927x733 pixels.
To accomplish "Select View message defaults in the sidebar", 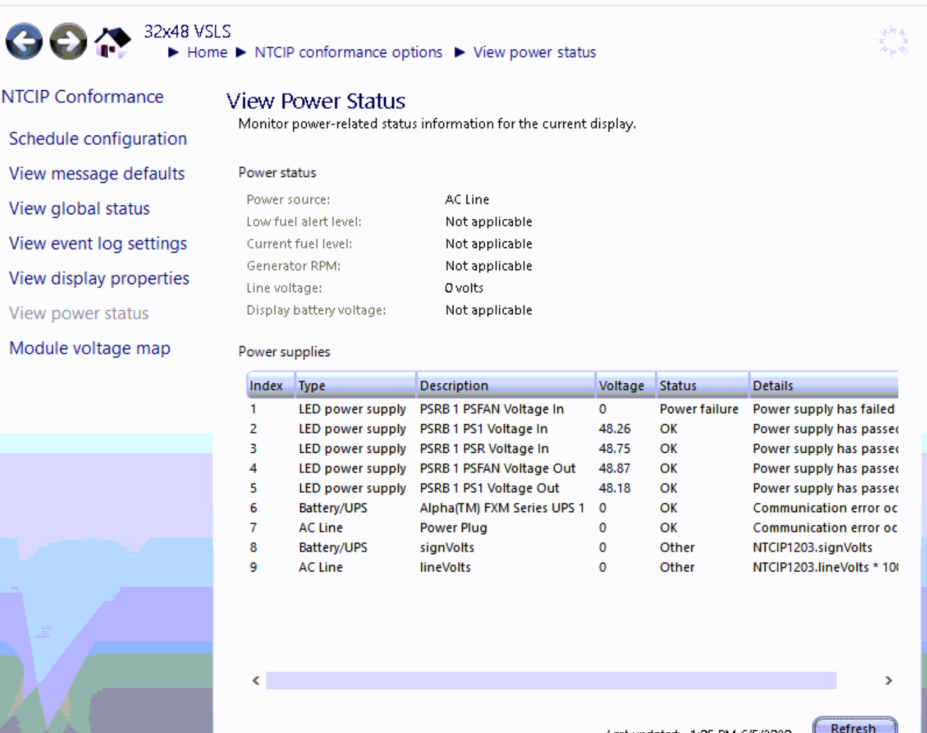I will tap(96, 174).
